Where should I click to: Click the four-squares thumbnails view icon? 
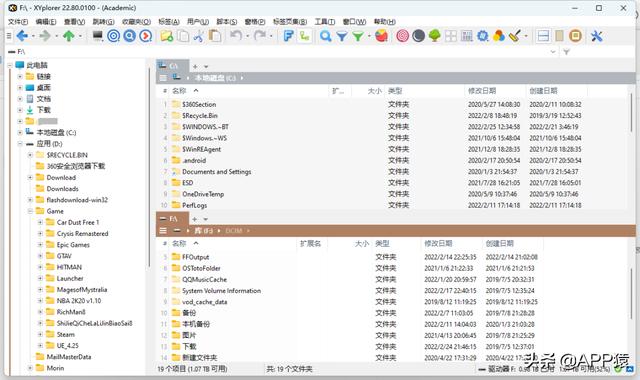point(451,36)
